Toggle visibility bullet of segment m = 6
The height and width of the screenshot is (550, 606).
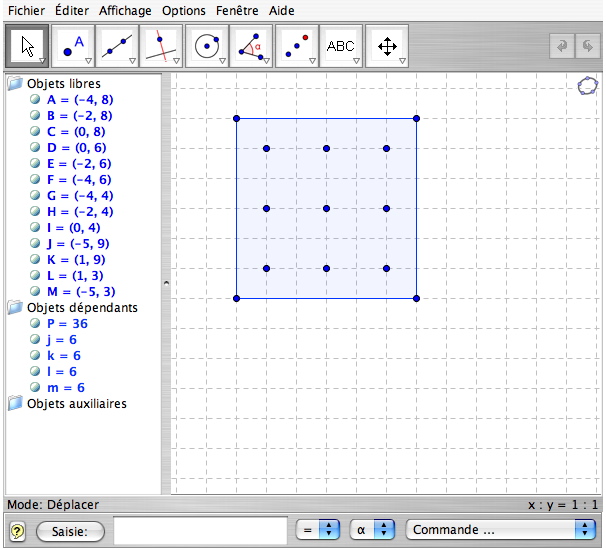35,387
